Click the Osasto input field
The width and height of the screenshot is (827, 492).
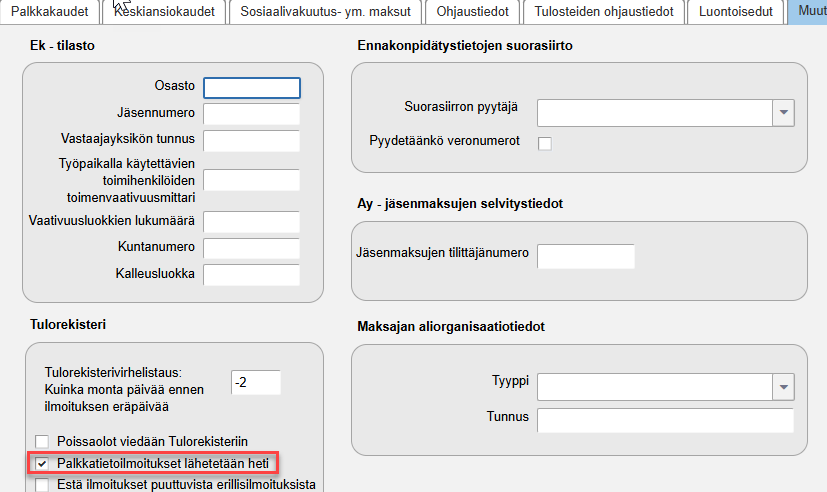tap(252, 88)
